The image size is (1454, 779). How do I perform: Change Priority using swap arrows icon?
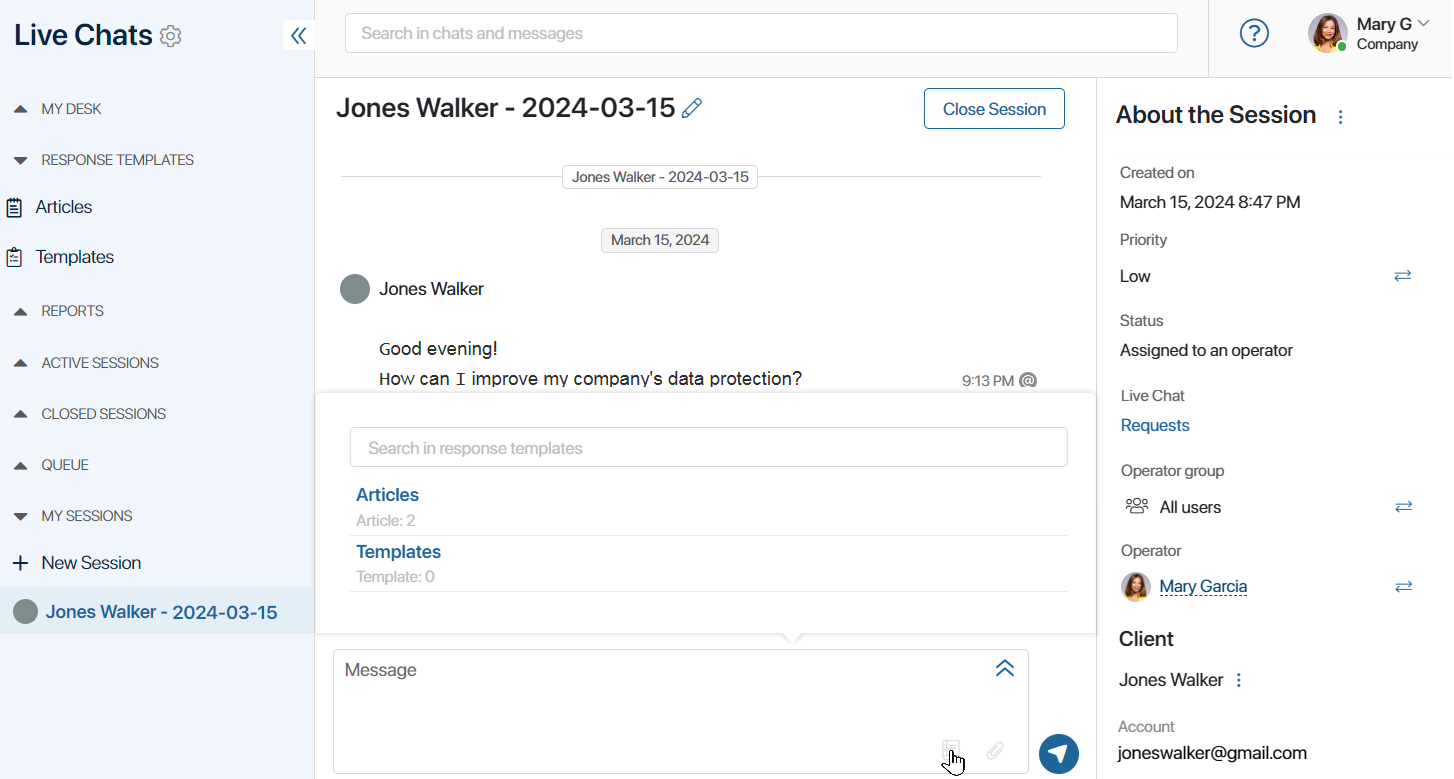coord(1403,276)
